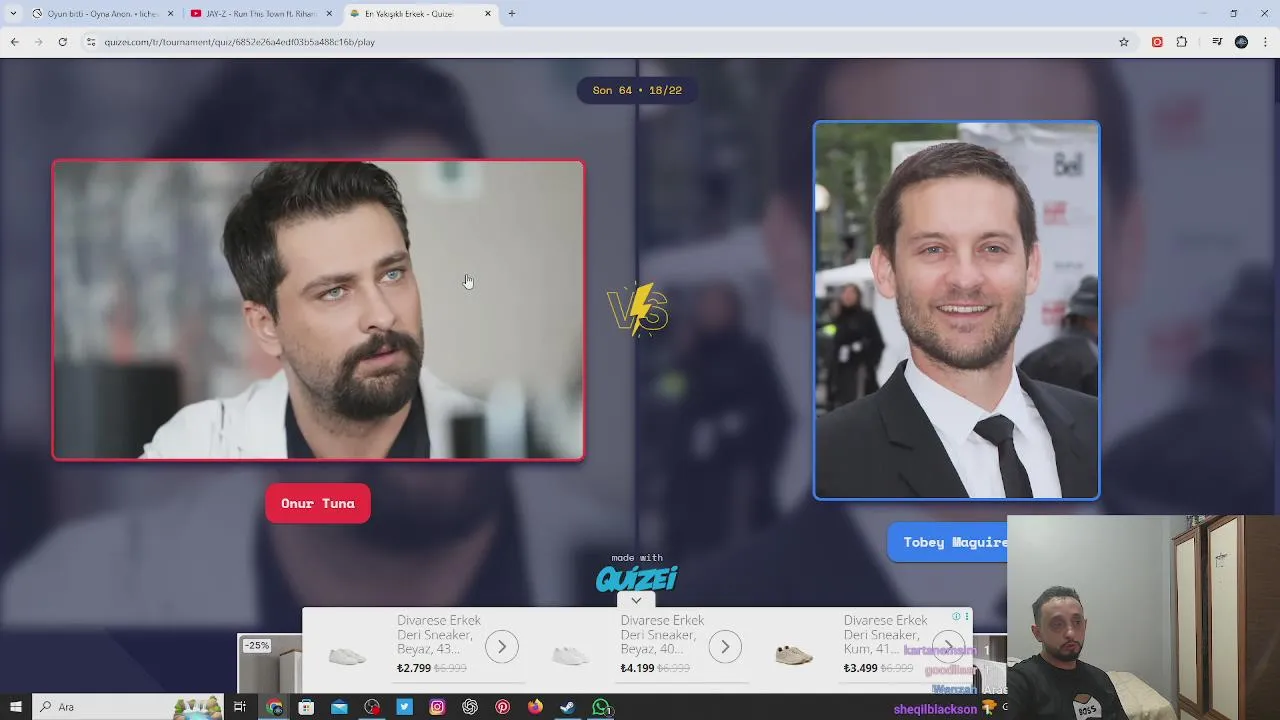Open the tab search dropdown arrow
The width and height of the screenshot is (1280, 720).
(13, 14)
